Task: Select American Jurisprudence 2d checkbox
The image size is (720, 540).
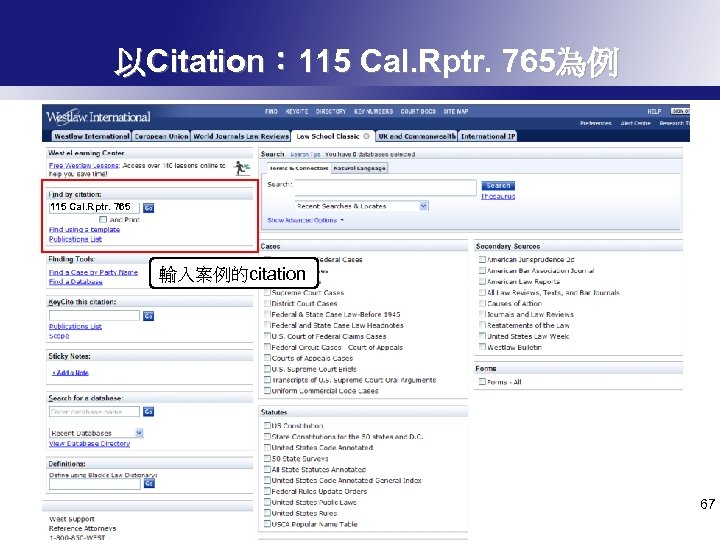Action: pyautogui.click(x=482, y=259)
